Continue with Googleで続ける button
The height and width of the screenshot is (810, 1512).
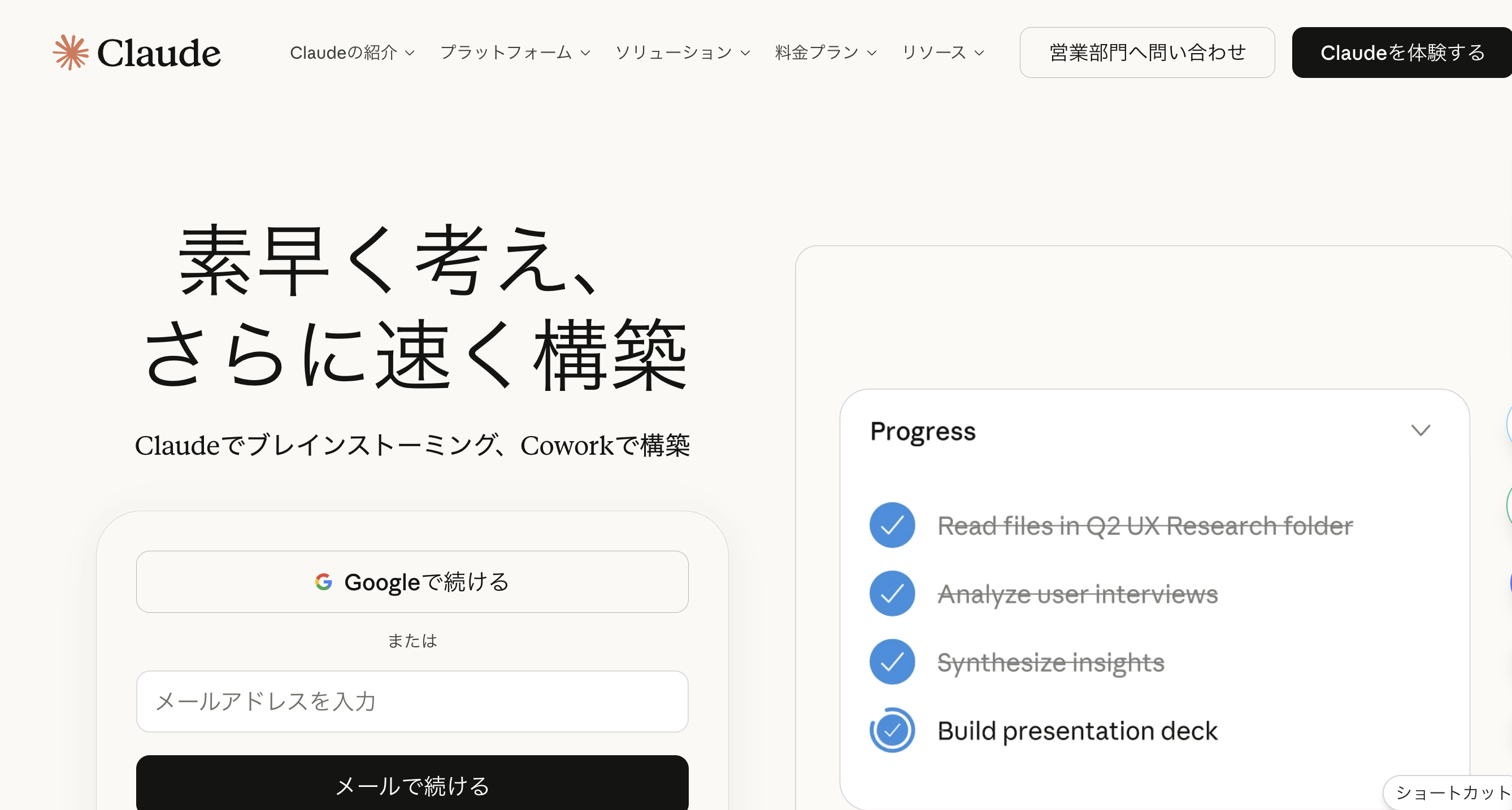(412, 582)
